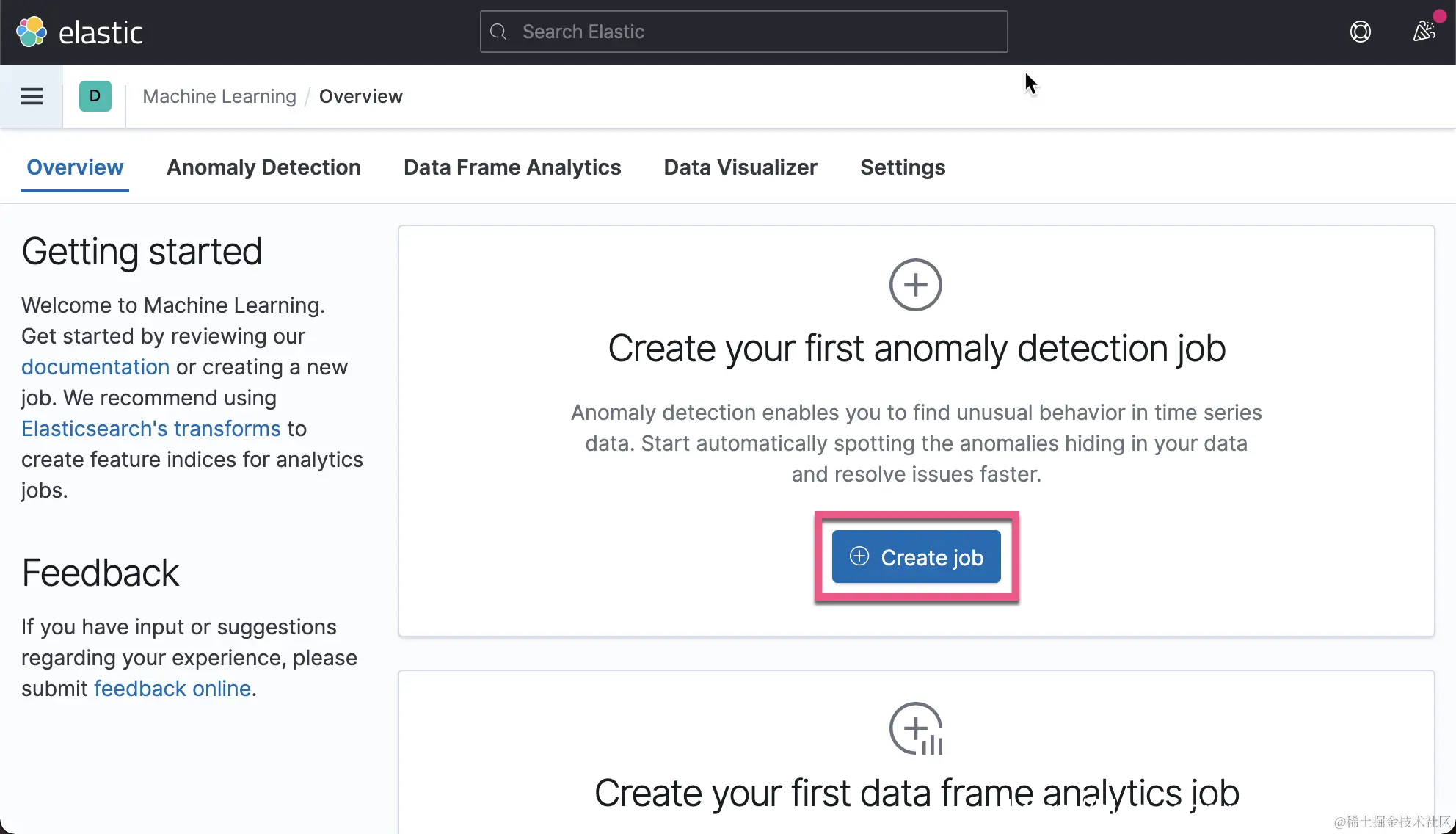The height and width of the screenshot is (834, 1456).
Task: Click the Elastic logo icon
Action: (31, 32)
